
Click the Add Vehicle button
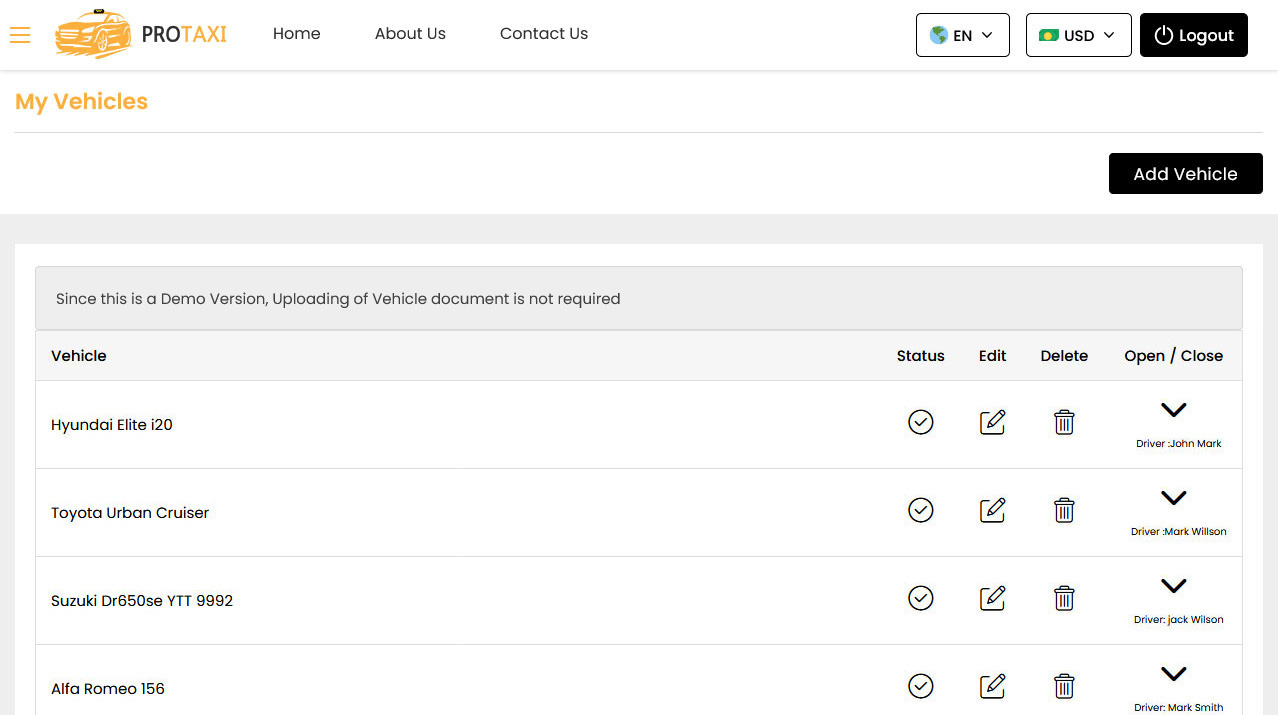tap(1186, 174)
